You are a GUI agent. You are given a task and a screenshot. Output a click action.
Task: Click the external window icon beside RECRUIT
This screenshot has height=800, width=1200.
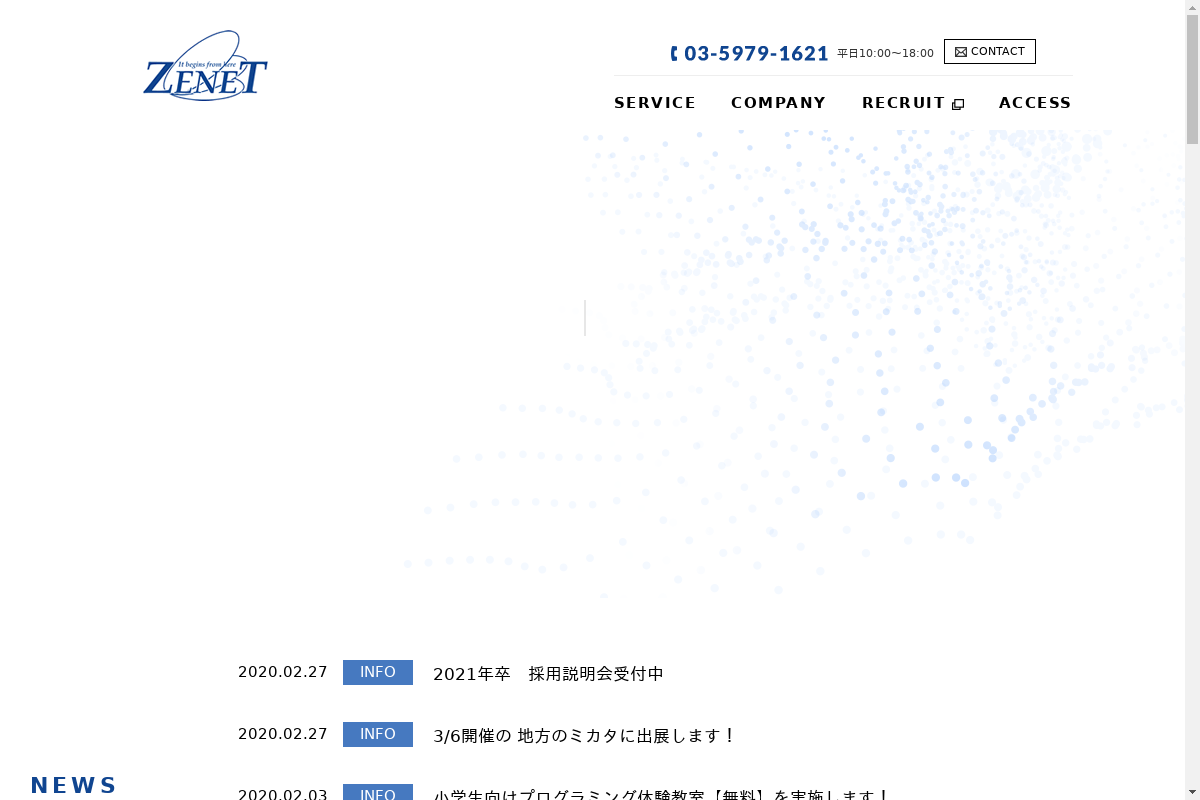(958, 104)
